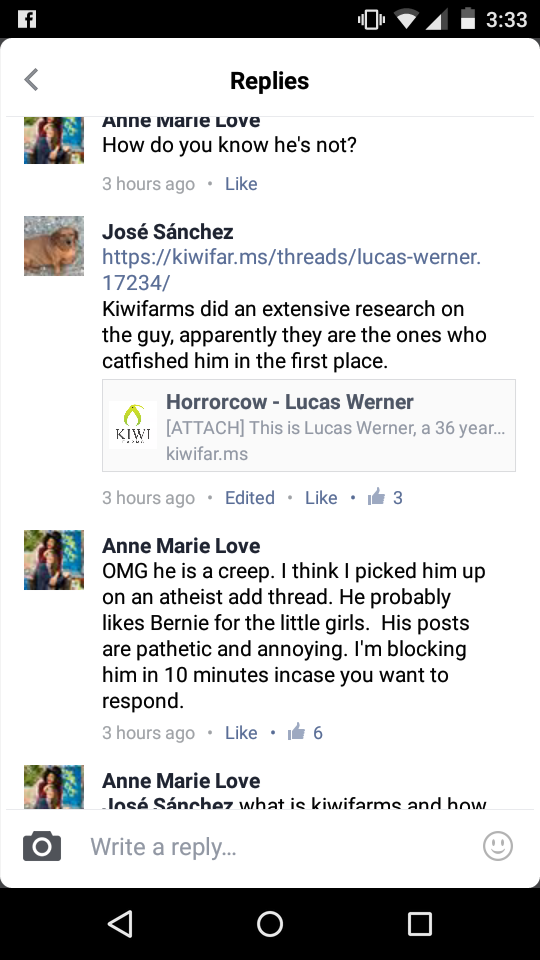The height and width of the screenshot is (960, 540).
Task: Open José Sánchez's profile name
Action: click(x=168, y=231)
